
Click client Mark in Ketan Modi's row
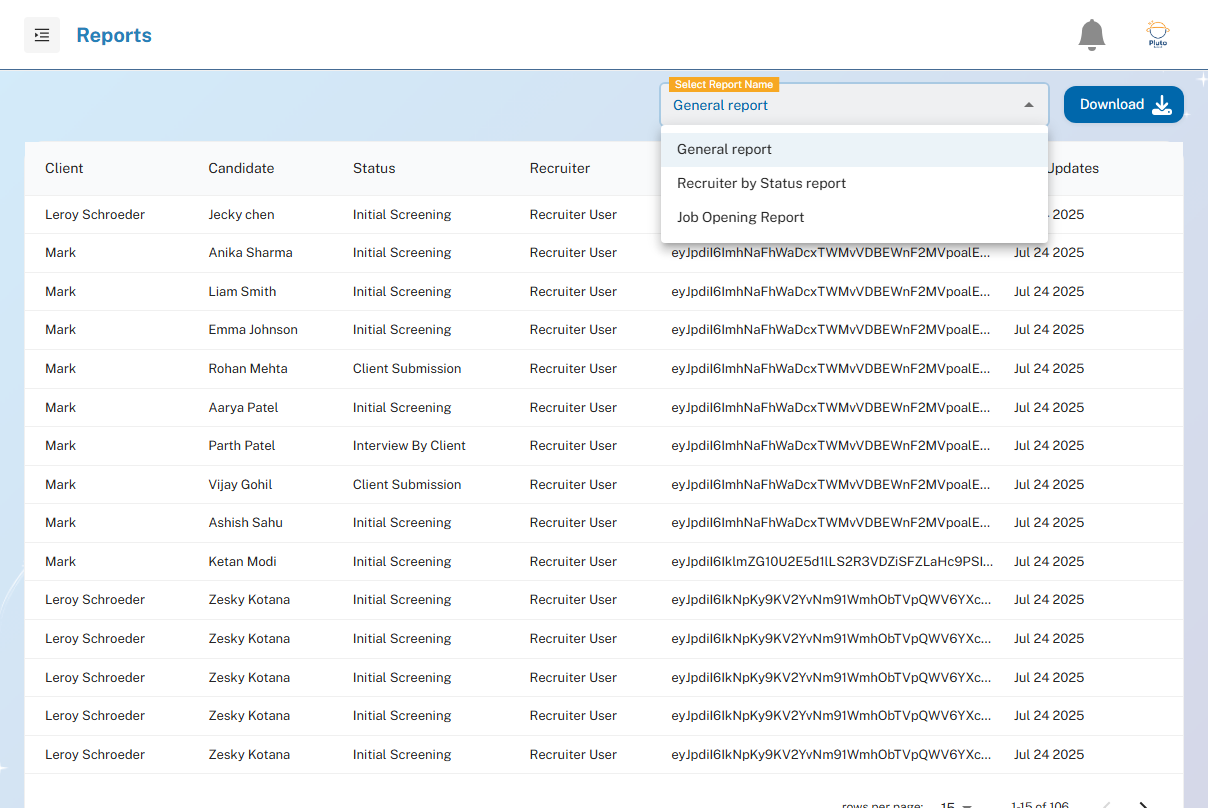(60, 561)
